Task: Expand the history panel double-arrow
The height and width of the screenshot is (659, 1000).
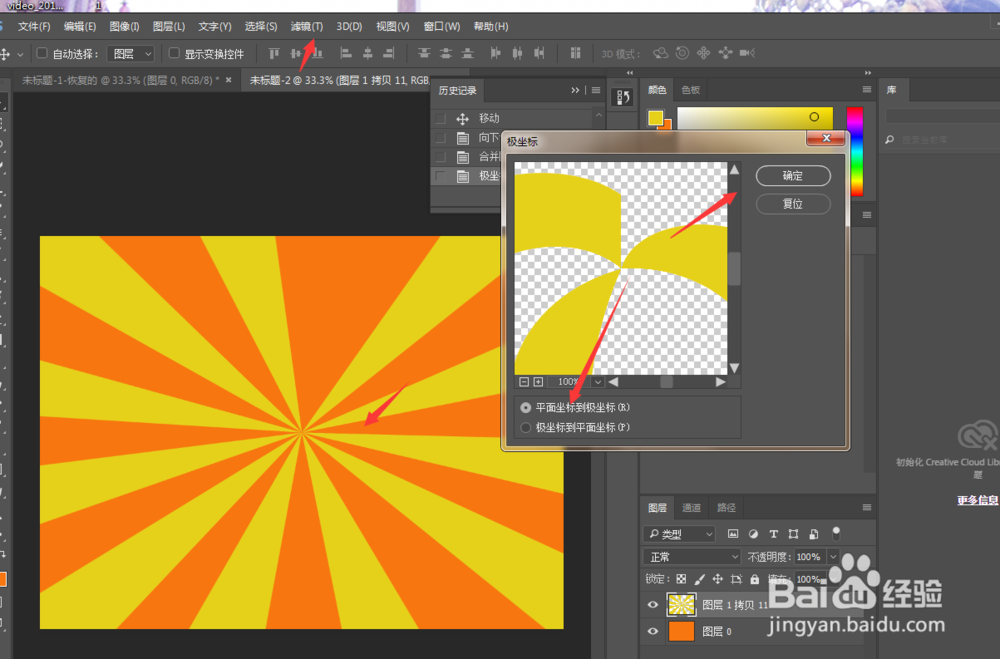Action: 575,91
